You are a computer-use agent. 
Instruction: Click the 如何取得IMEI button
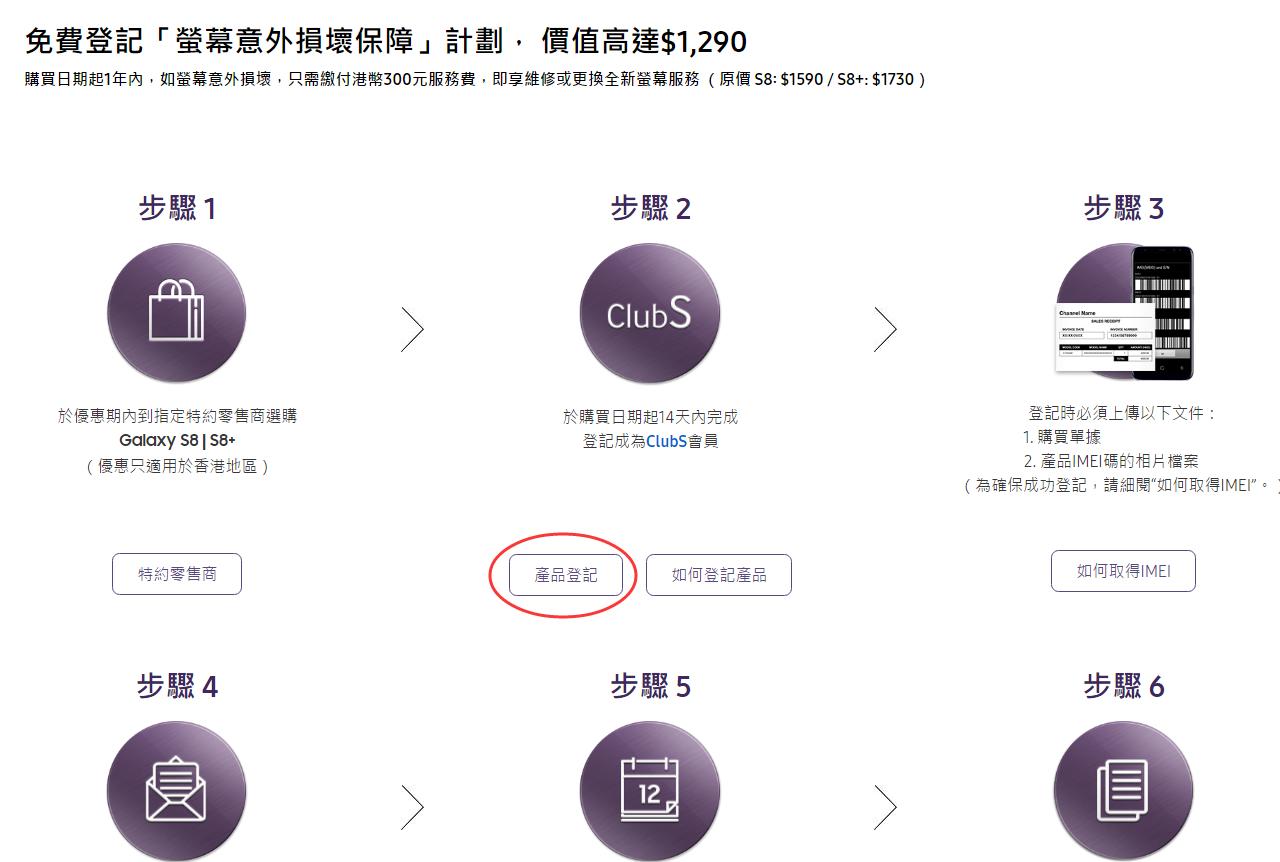coord(1123,570)
